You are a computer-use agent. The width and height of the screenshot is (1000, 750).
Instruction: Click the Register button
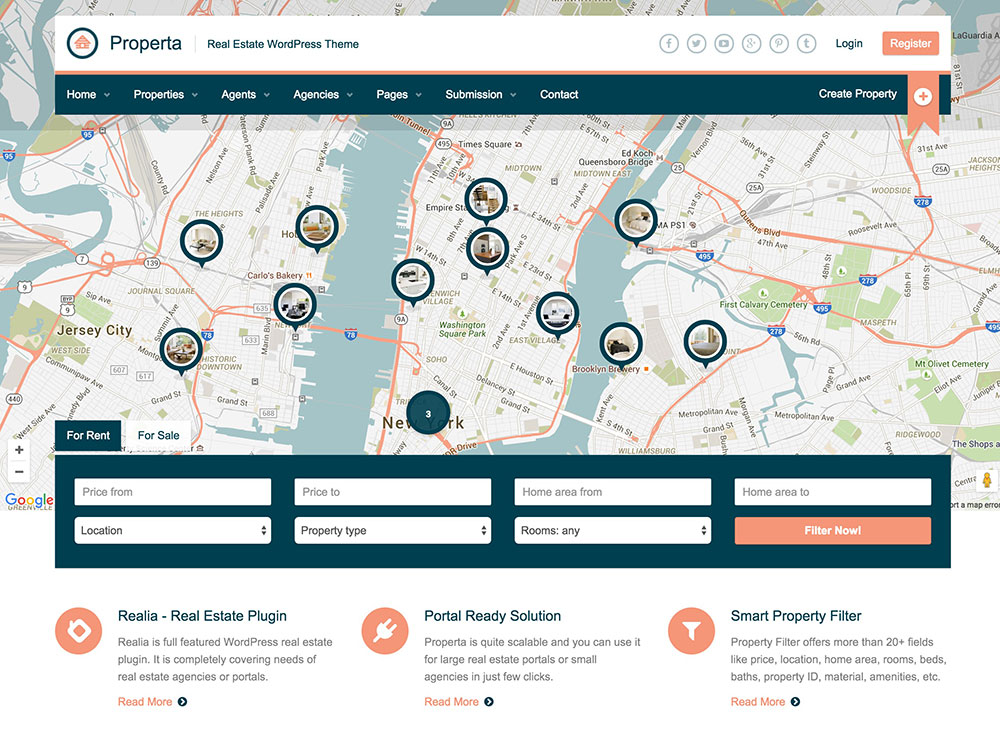tap(911, 43)
